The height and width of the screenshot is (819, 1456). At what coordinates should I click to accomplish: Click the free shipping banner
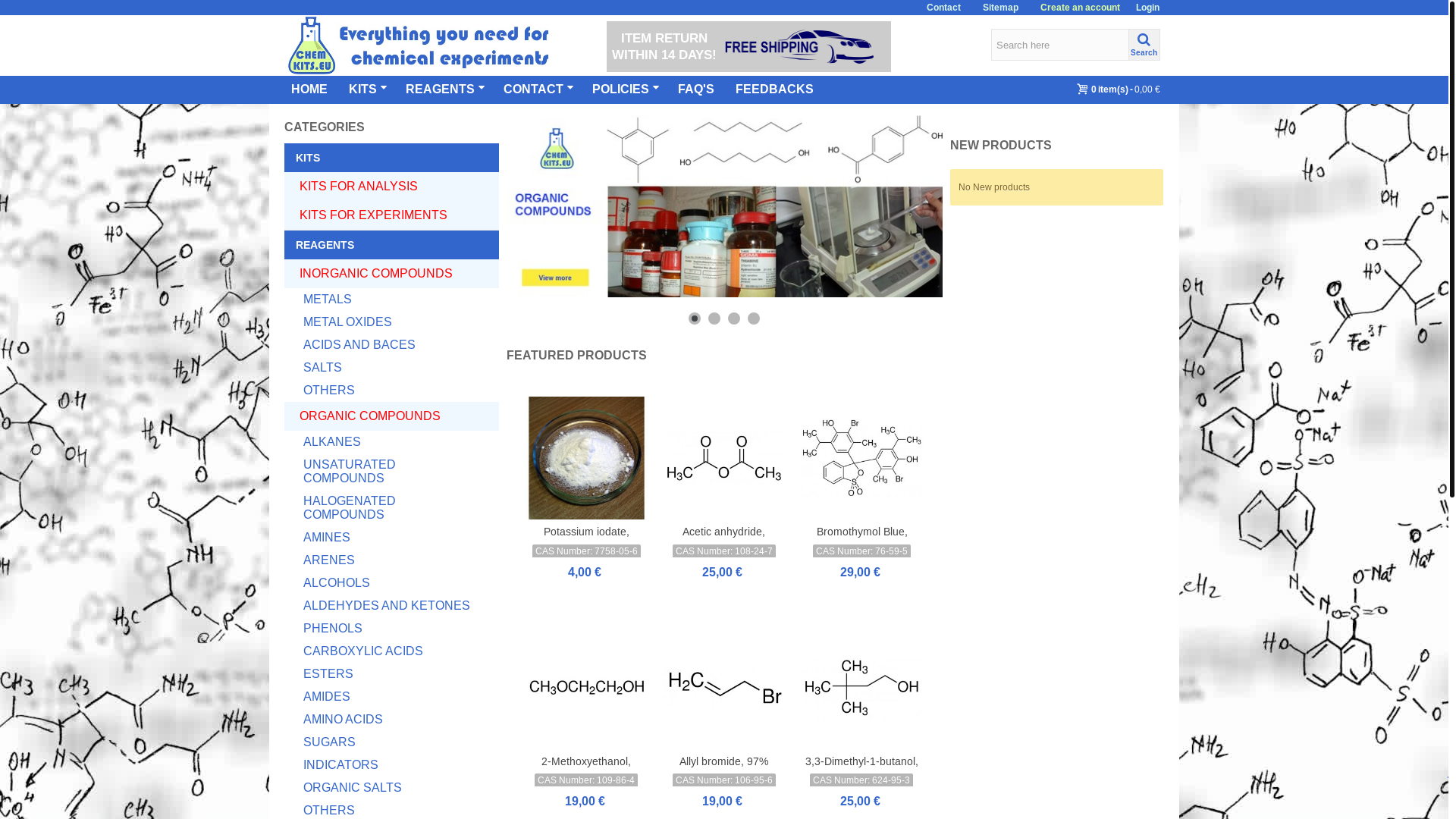click(x=748, y=46)
